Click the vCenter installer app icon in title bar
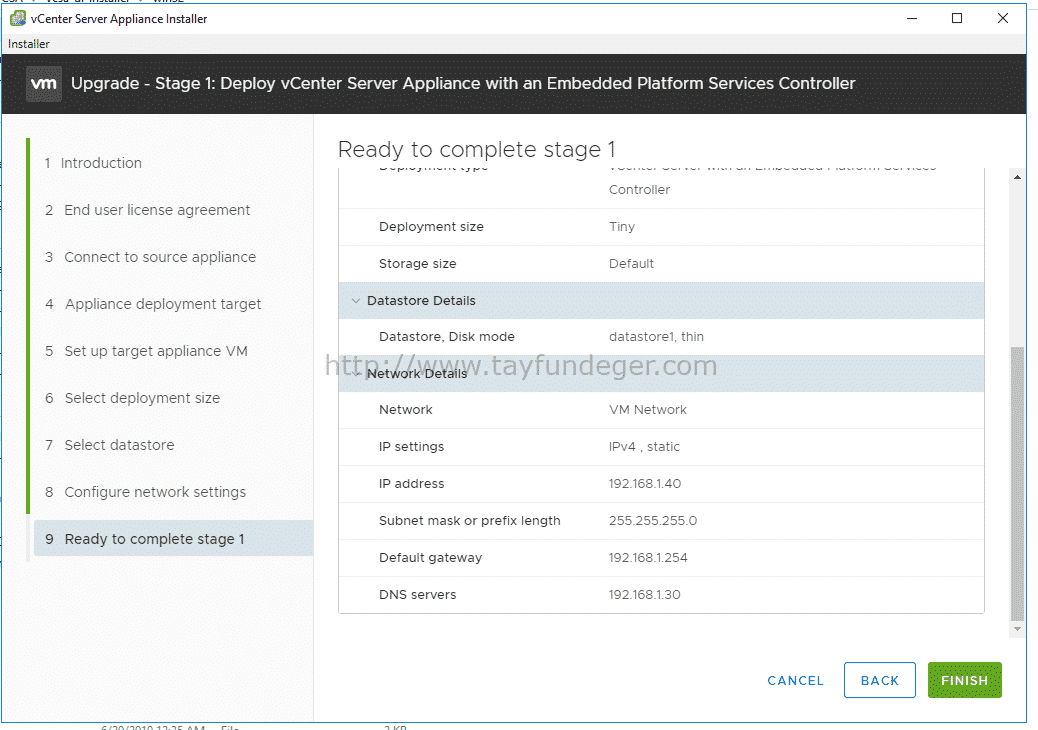 pos(18,19)
